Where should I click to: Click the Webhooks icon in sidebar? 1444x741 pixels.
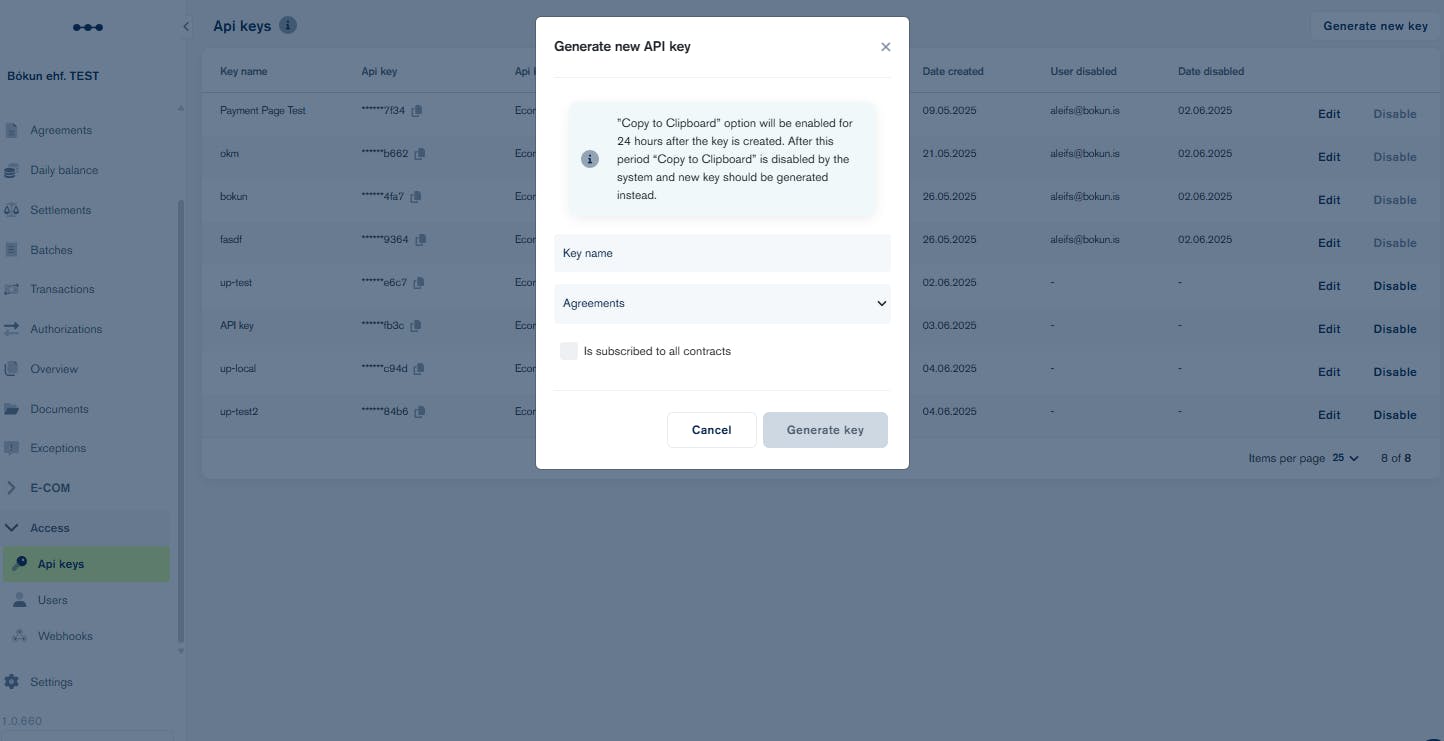(19, 636)
